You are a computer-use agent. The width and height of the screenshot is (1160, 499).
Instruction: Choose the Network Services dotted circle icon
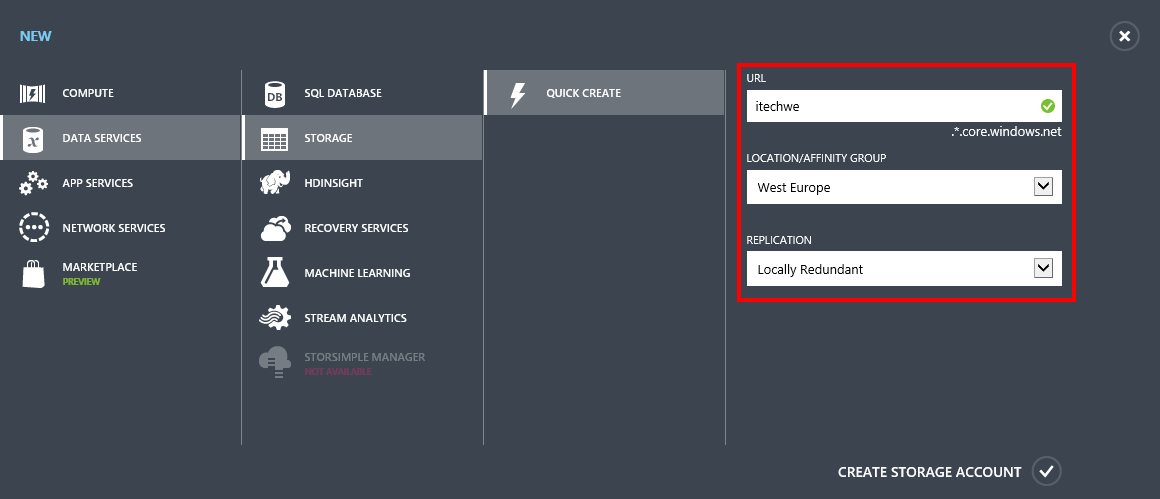point(33,228)
